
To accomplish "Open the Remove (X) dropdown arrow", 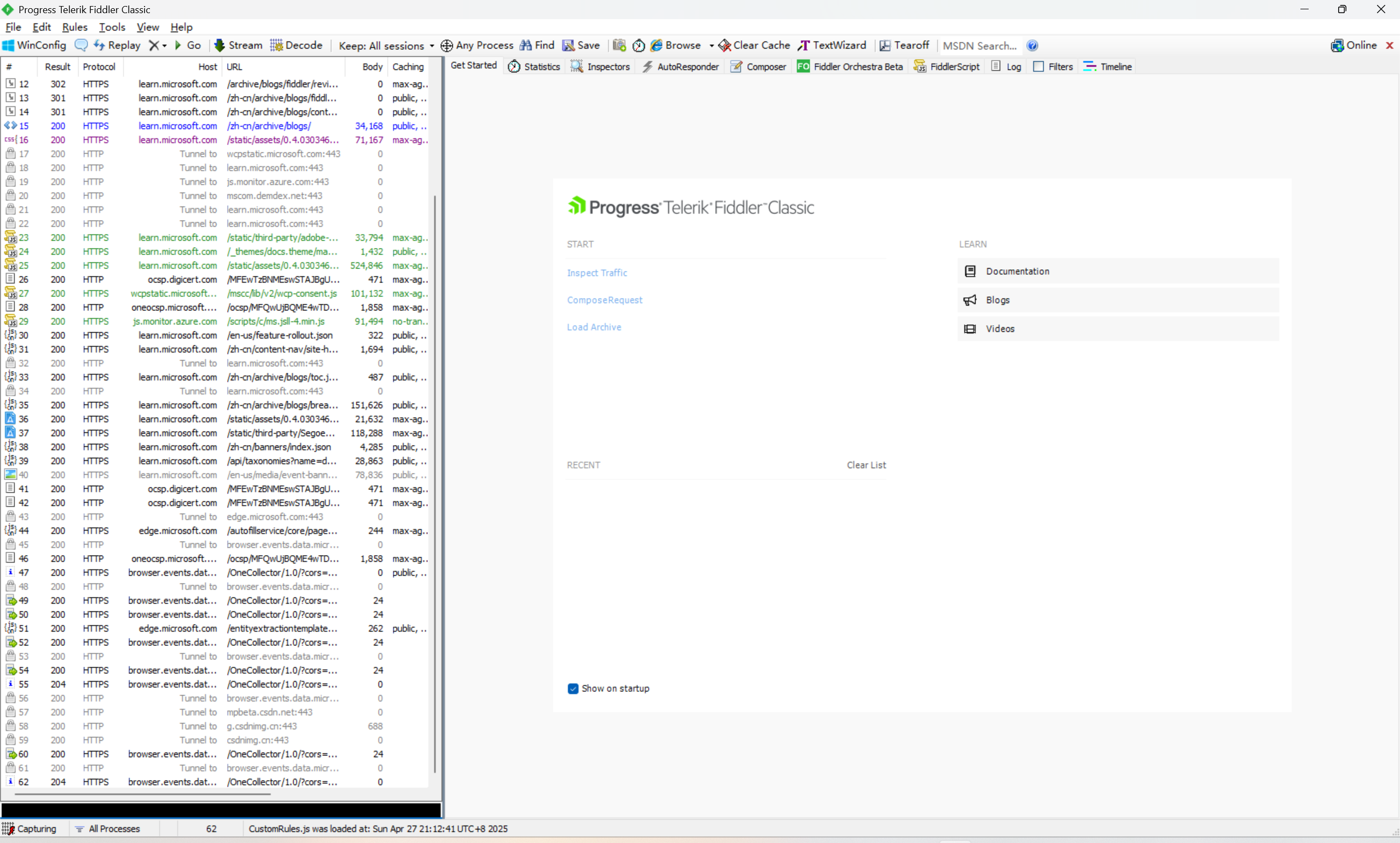I will tap(165, 46).
